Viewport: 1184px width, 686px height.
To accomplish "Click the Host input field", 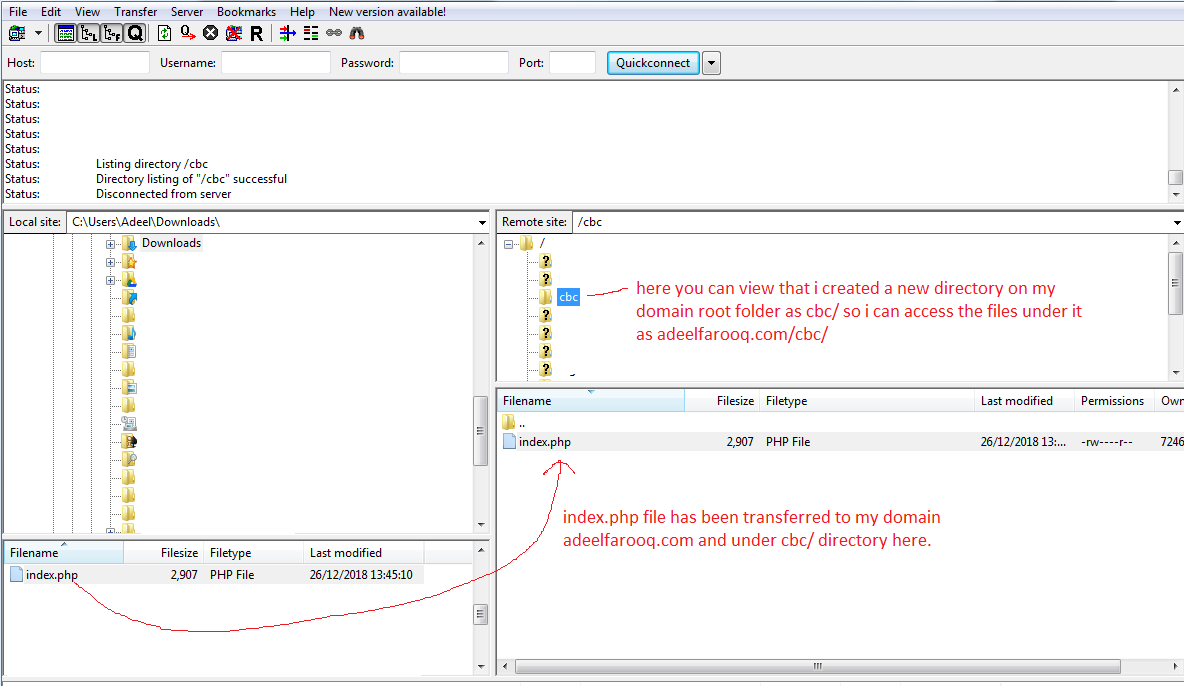I will point(95,63).
